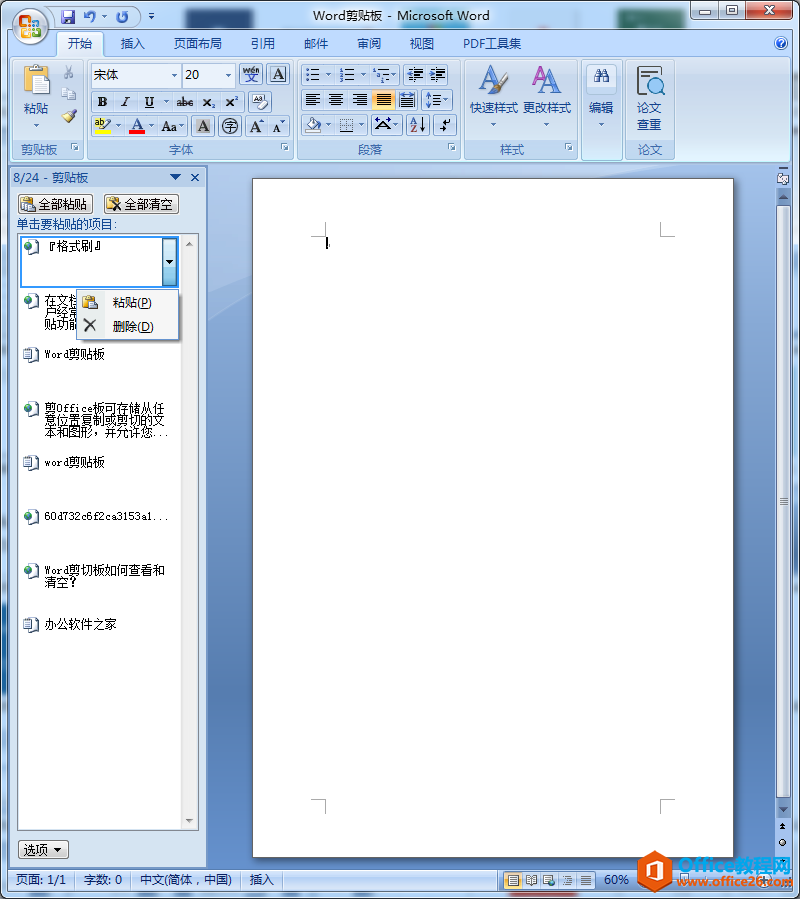Apply character border to text
This screenshot has height=899, width=800.
(x=278, y=75)
